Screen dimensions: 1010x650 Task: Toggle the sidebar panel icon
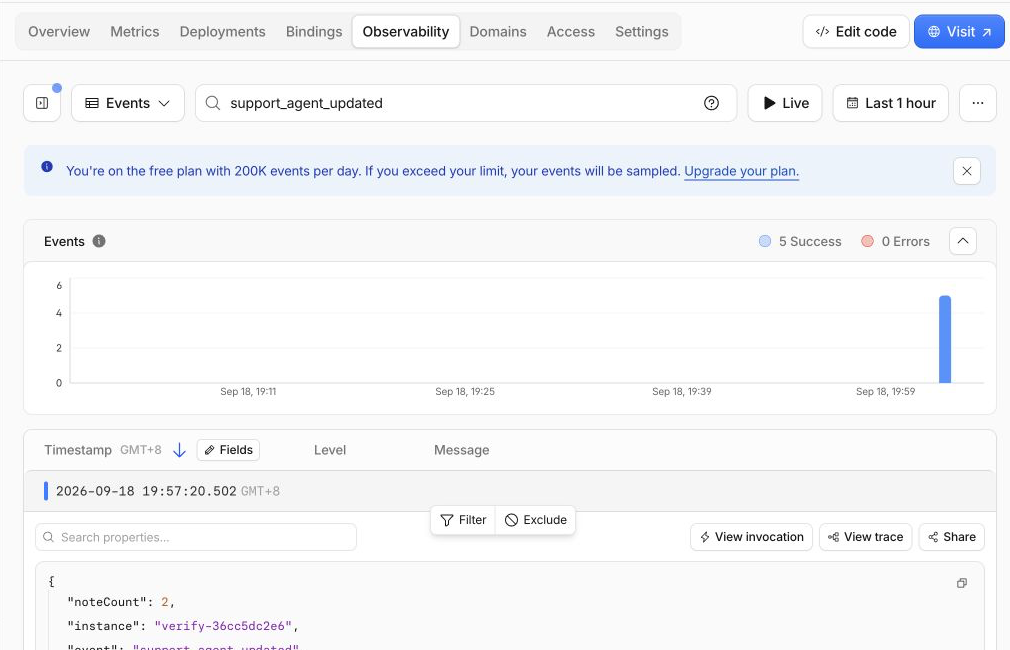[42, 103]
